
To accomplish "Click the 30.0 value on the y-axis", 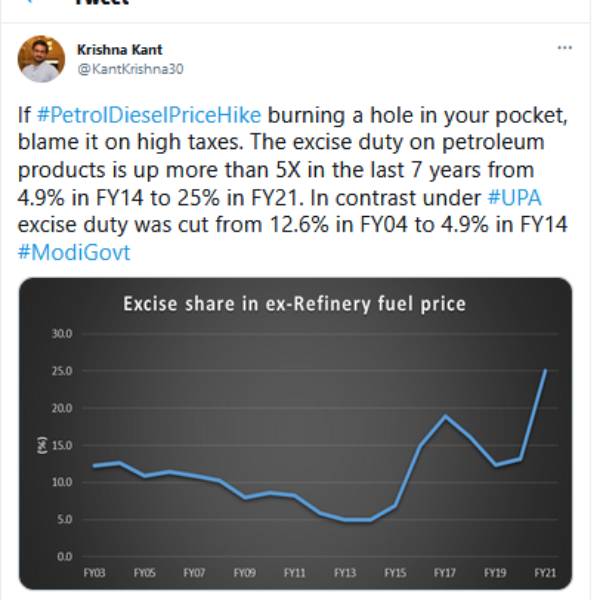I will (62, 333).
